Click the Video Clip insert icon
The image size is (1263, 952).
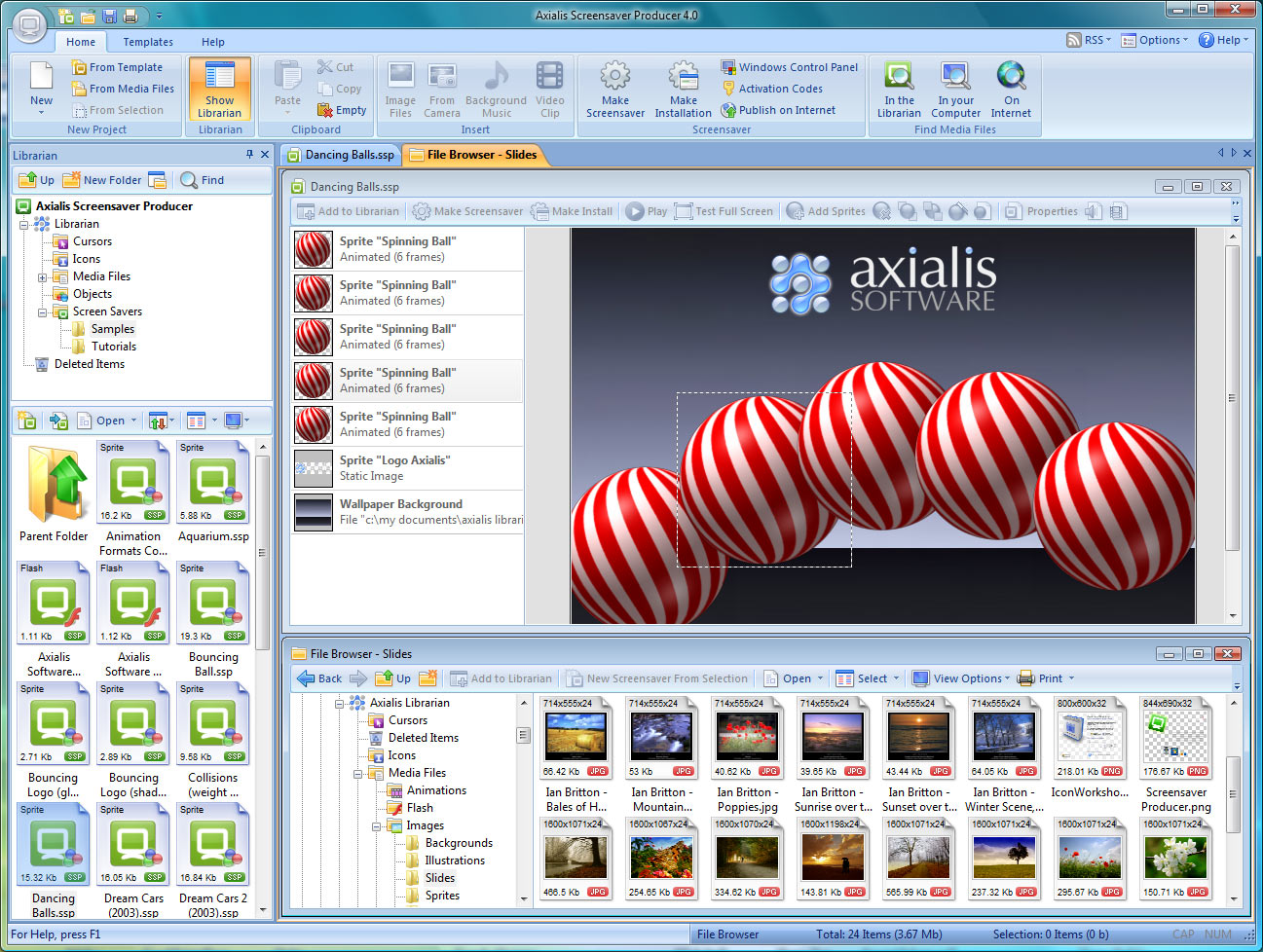pyautogui.click(x=549, y=88)
